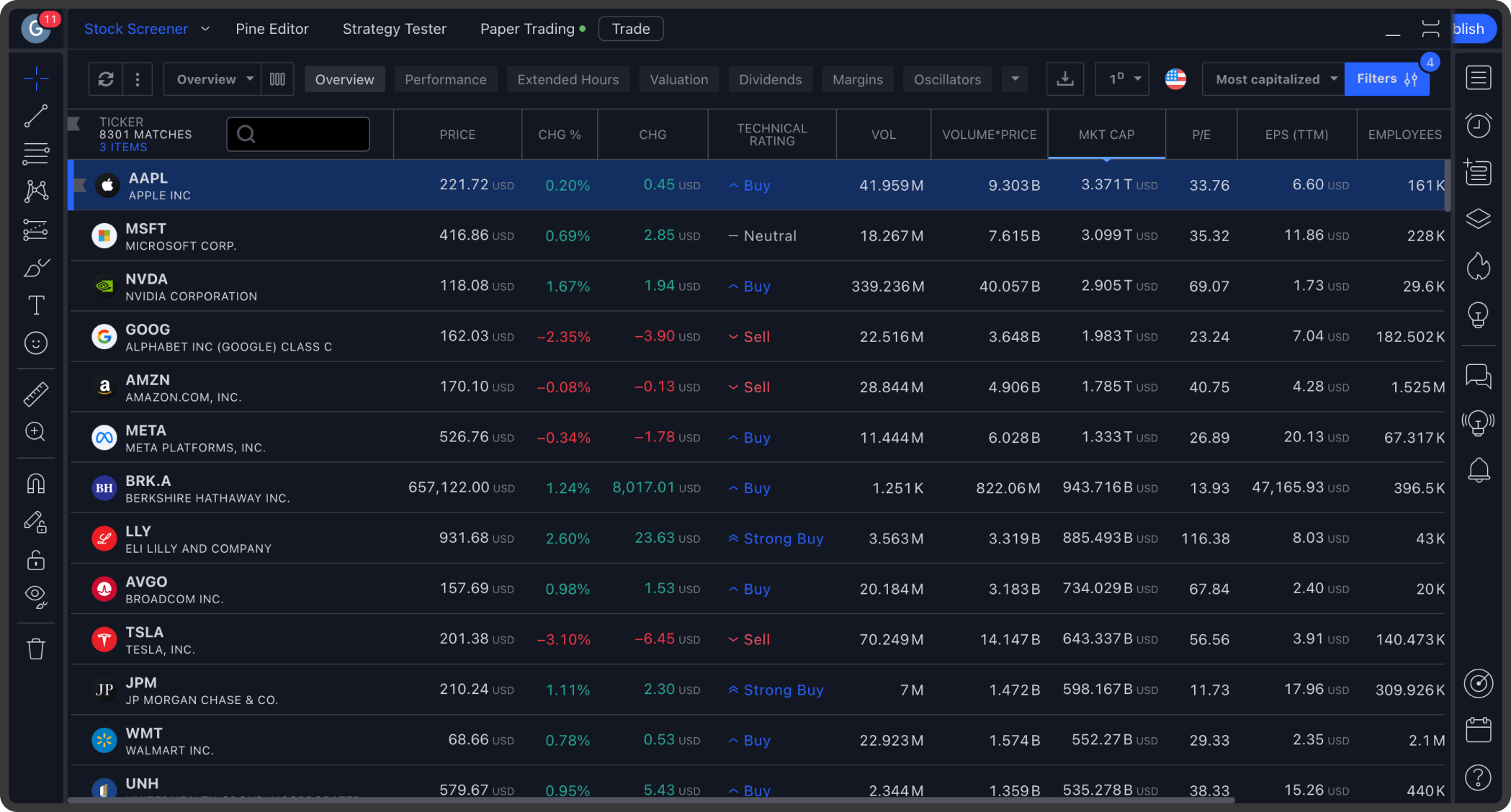Click the Trade button
The image size is (1511, 812).
point(631,28)
